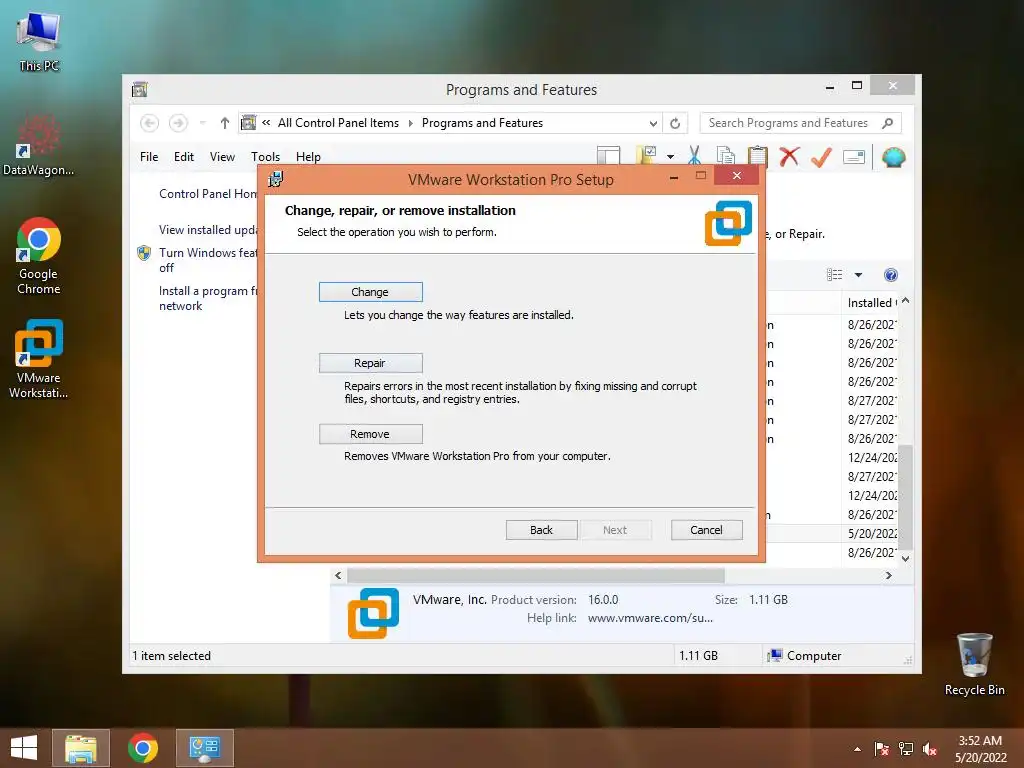Open Chrome from the taskbar
The height and width of the screenshot is (768, 1024).
143,748
